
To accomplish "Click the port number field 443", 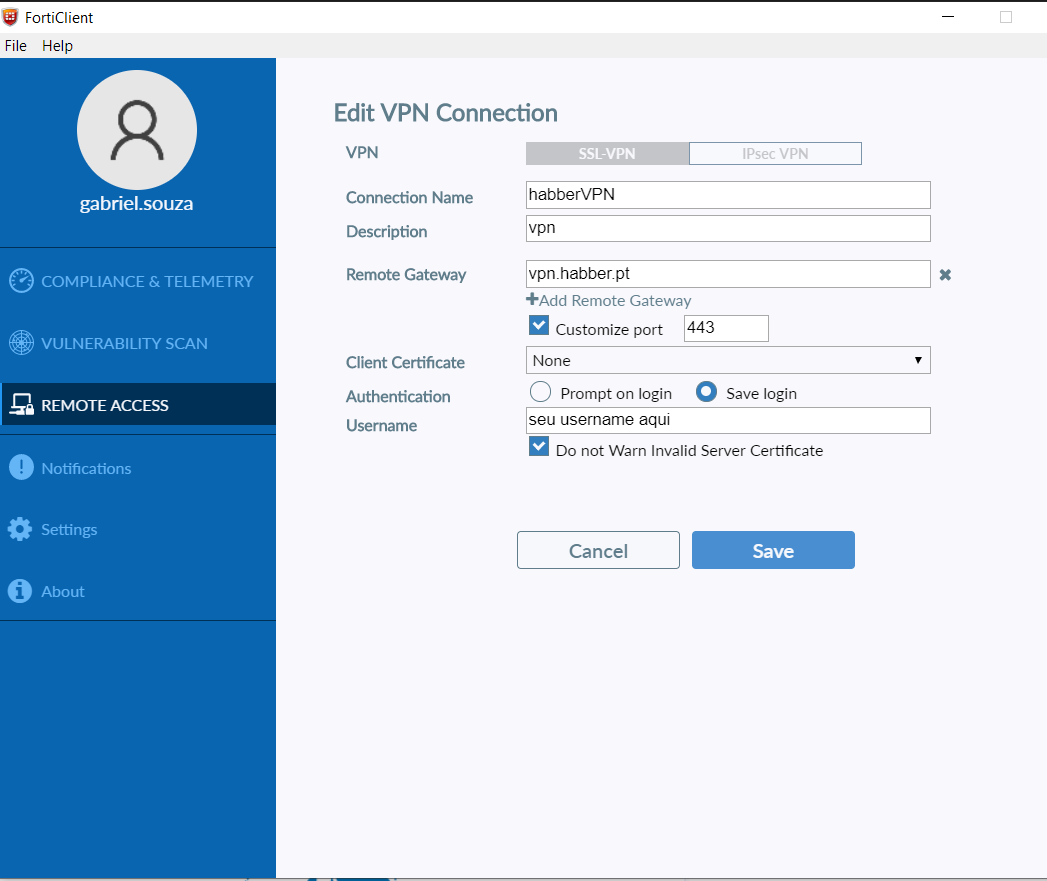I will pos(726,328).
